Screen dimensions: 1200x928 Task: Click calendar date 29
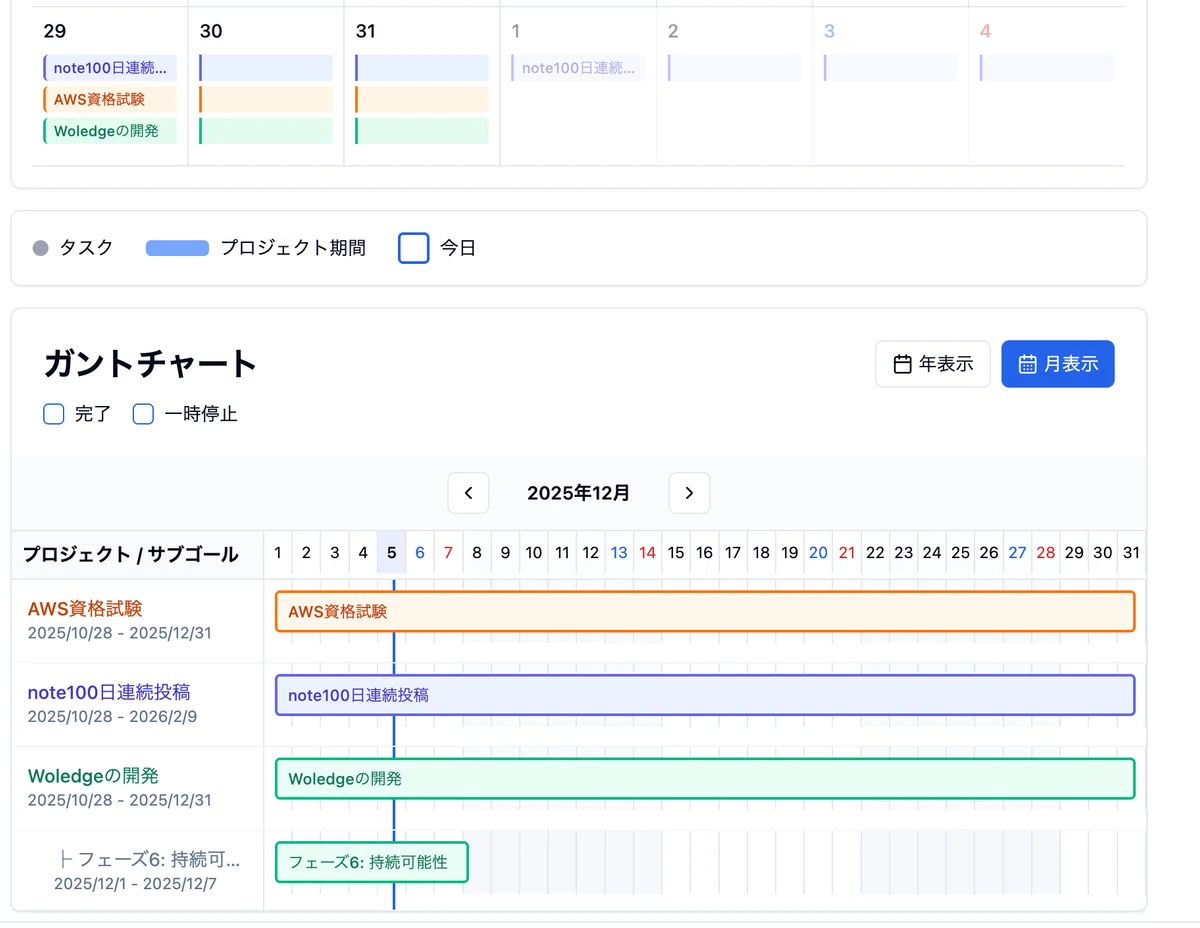coord(55,31)
